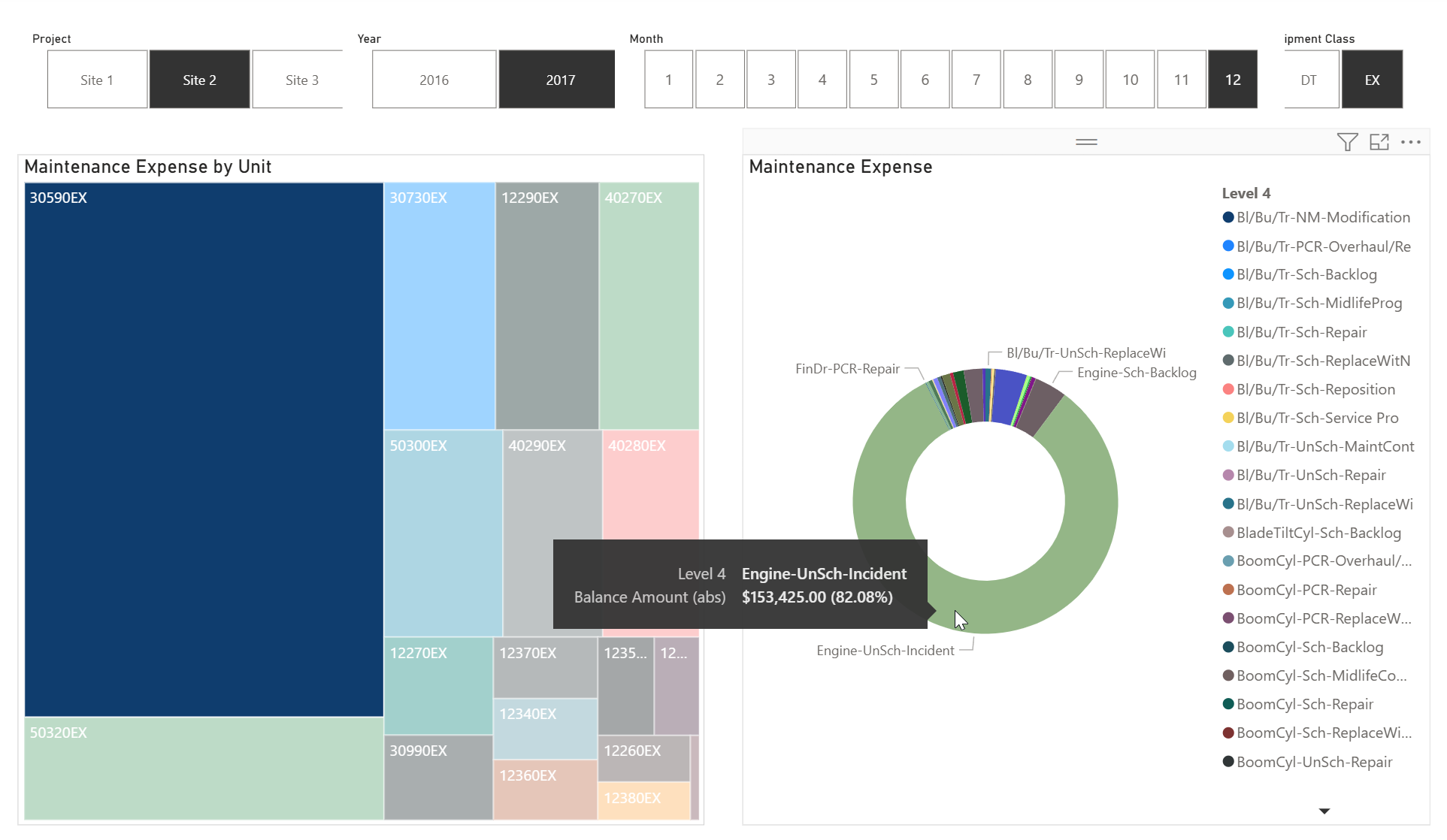Enable the DT equipment class slicer
The image size is (1447, 840).
(1309, 80)
